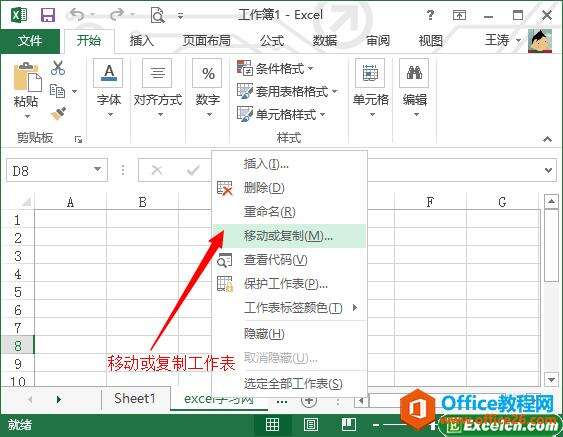
Task: Expand the 粘贴 paste options arrow
Action: pyautogui.click(x=27, y=117)
